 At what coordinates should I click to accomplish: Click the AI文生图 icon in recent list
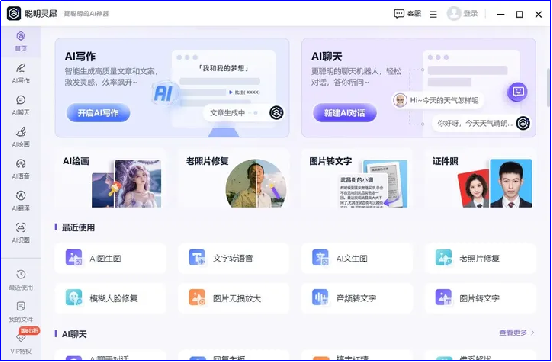coord(320,257)
